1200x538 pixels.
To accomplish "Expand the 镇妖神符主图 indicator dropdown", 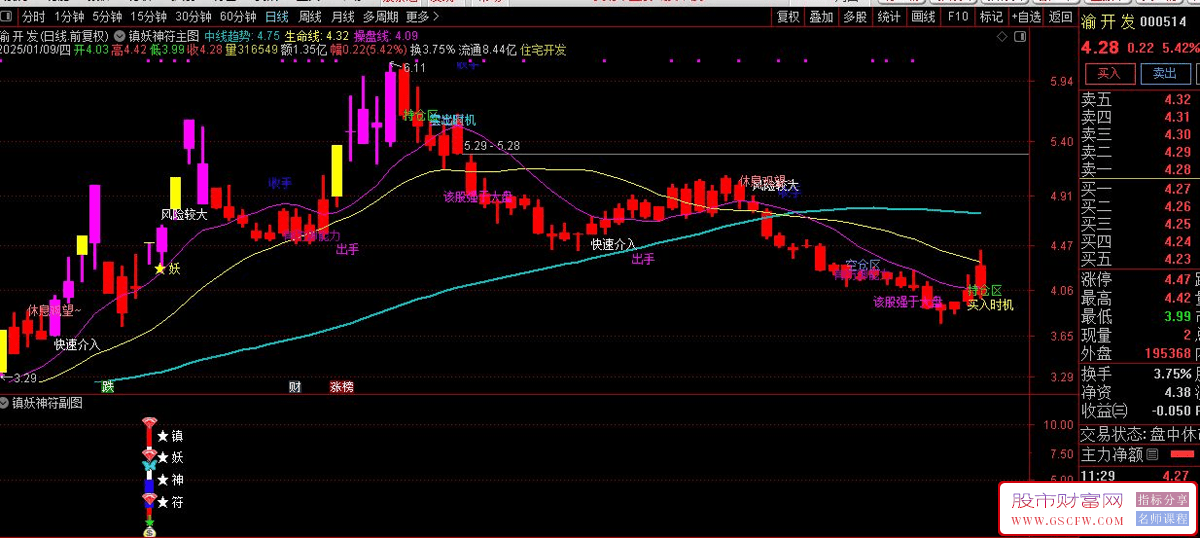I will 119,34.
